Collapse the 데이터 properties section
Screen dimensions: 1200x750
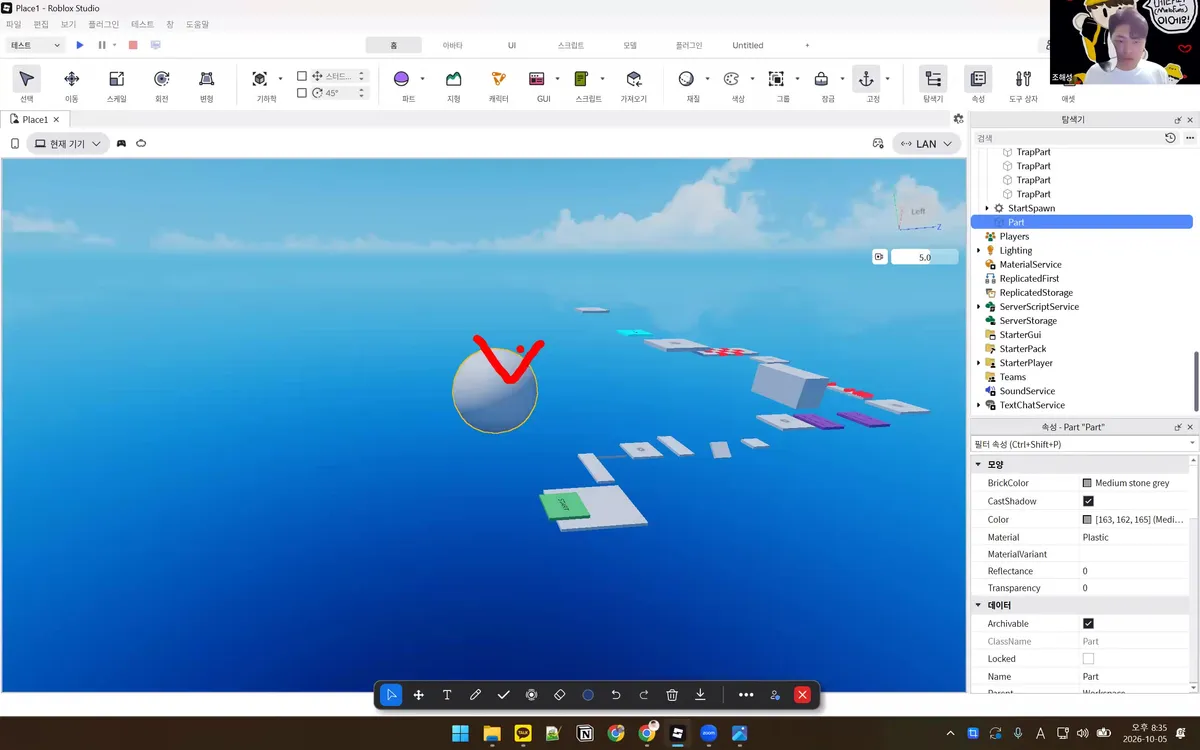[x=978, y=606]
